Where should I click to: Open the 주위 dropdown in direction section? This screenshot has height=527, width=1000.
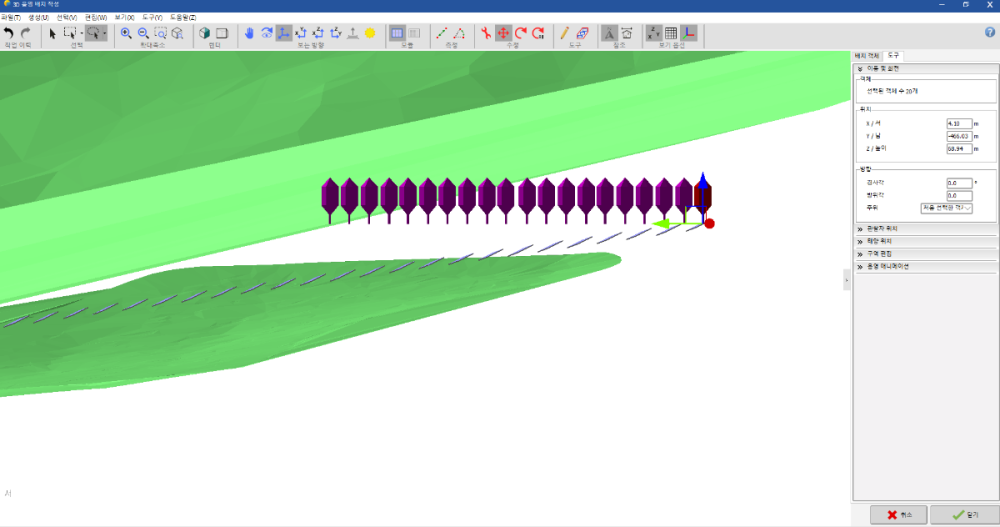tap(946, 208)
